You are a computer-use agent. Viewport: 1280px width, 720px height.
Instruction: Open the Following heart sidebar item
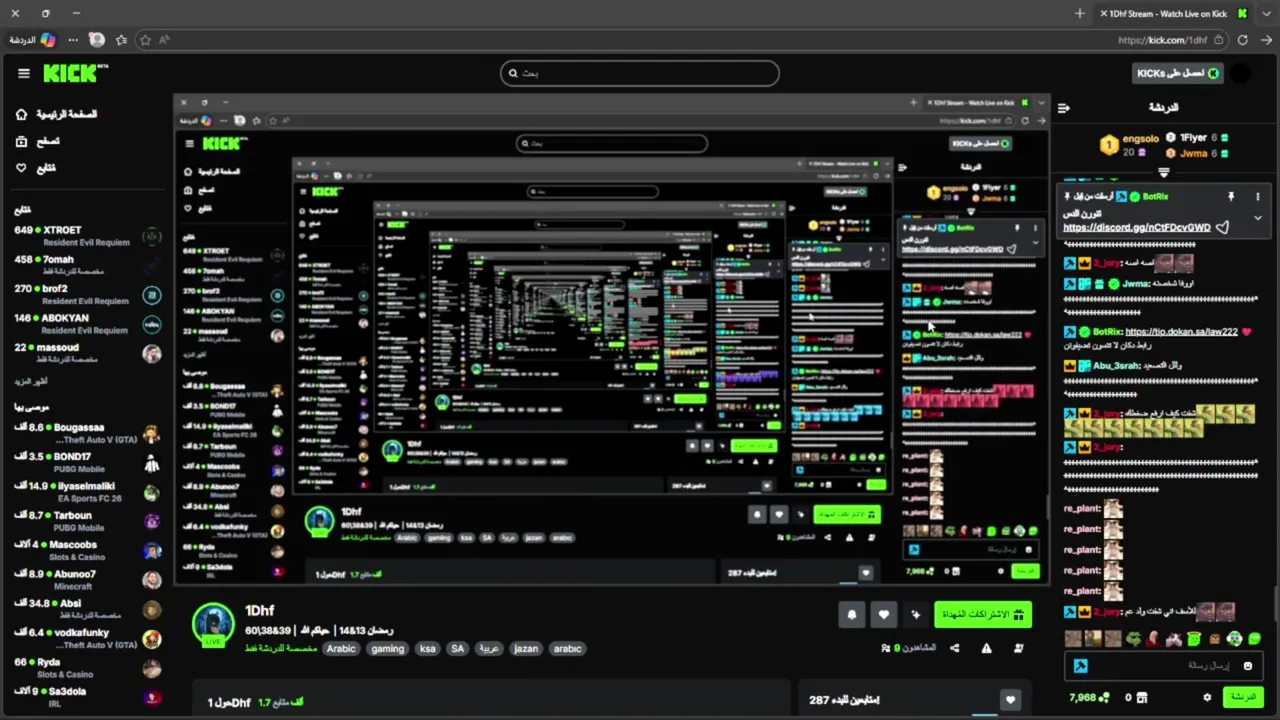tap(36, 168)
